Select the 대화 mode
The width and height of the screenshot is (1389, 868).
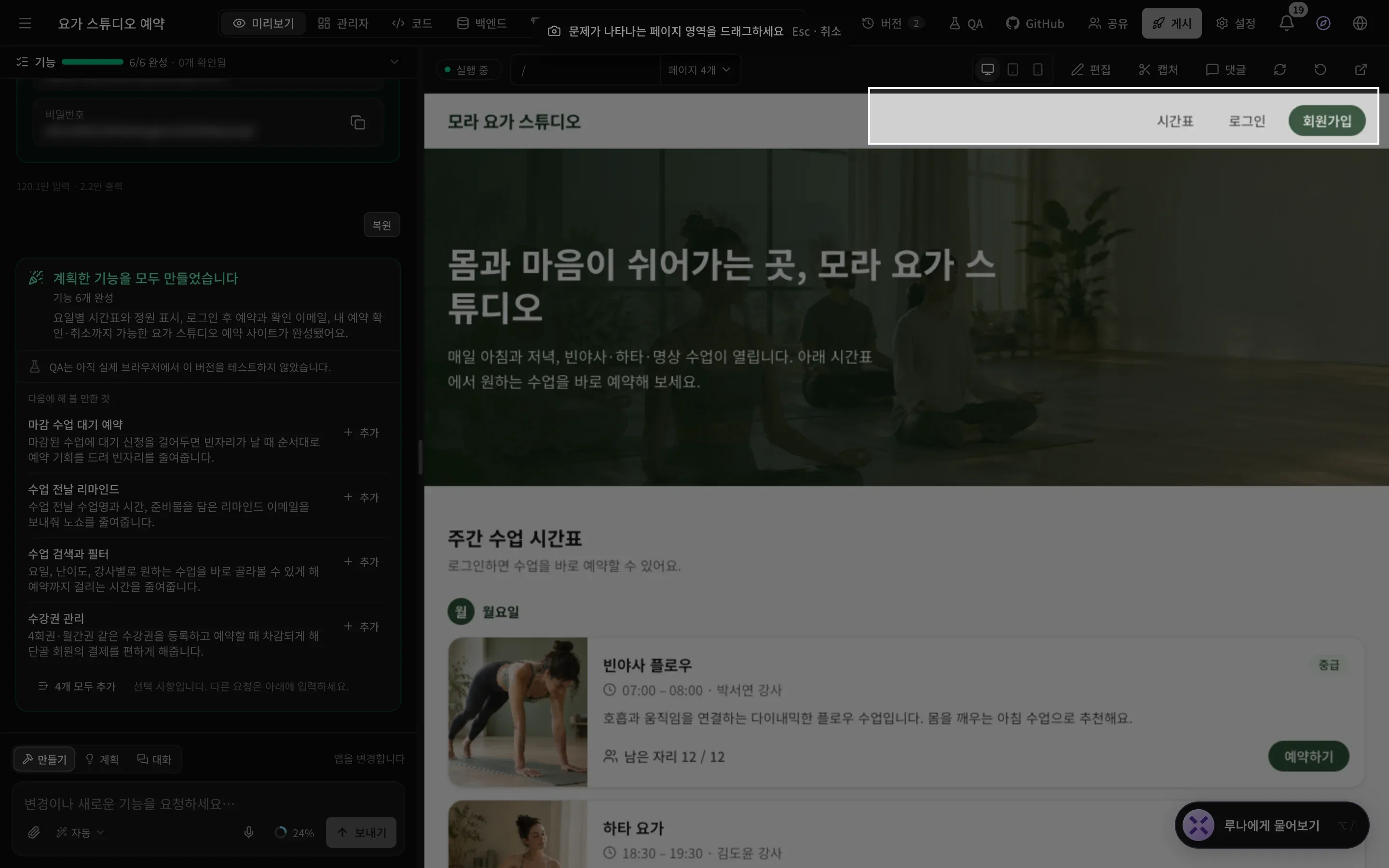(x=154, y=759)
